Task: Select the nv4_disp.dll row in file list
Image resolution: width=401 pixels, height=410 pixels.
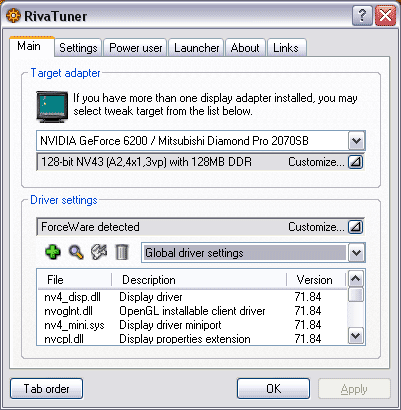Action: [x=192, y=297]
